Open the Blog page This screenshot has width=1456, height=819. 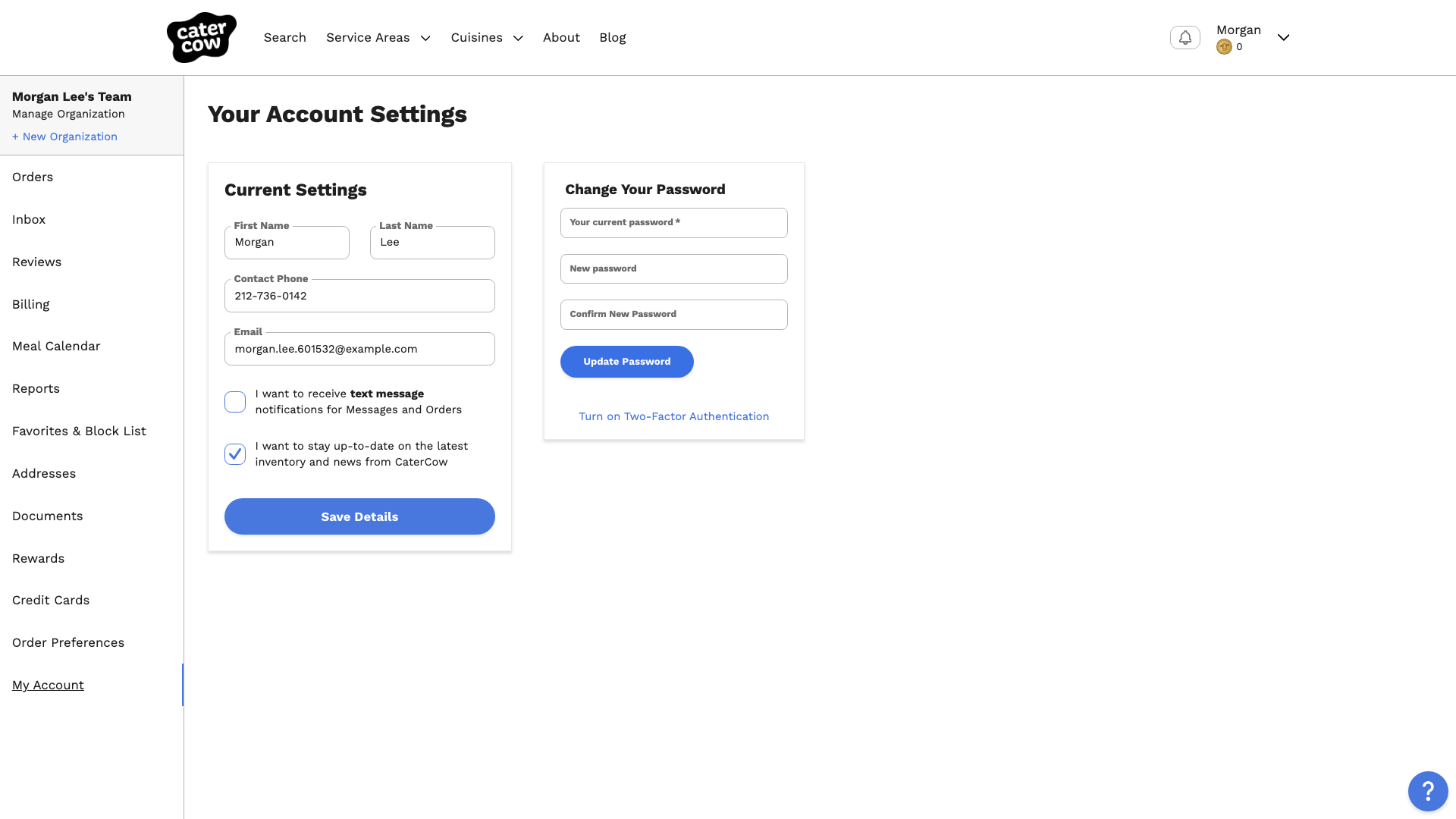613,38
